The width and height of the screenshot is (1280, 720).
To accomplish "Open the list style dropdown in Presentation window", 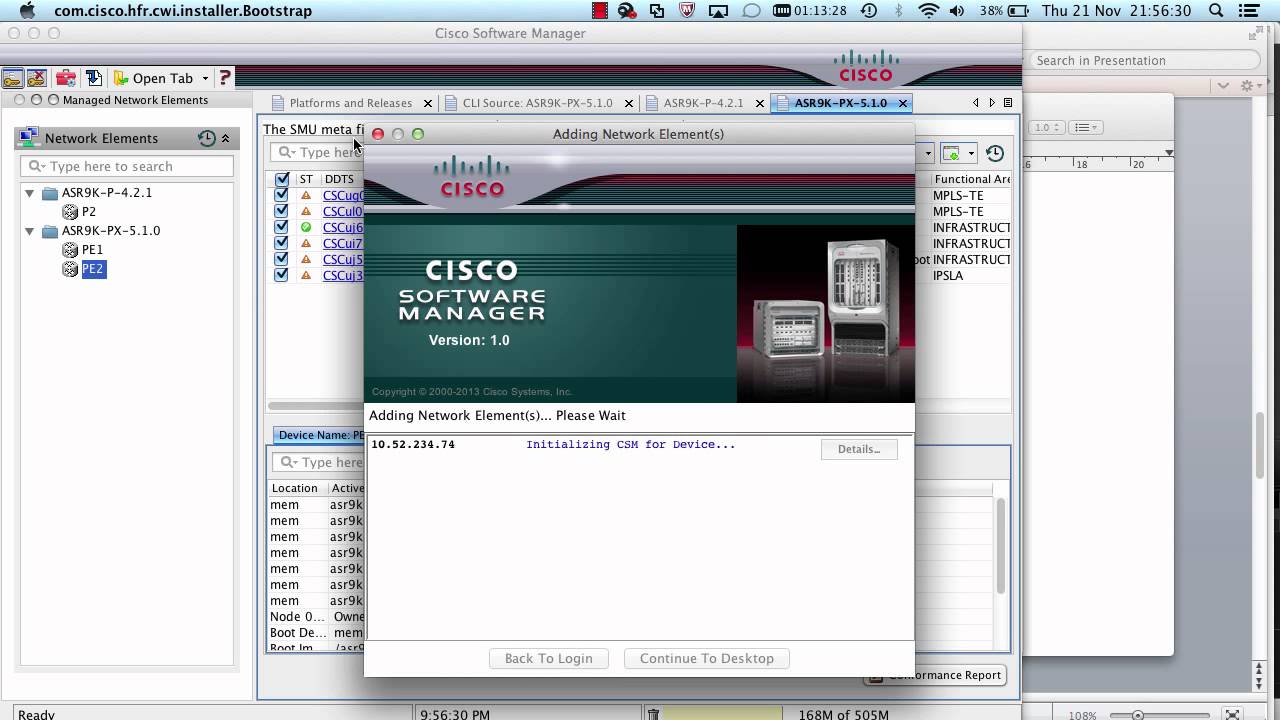I will [x=1085, y=127].
